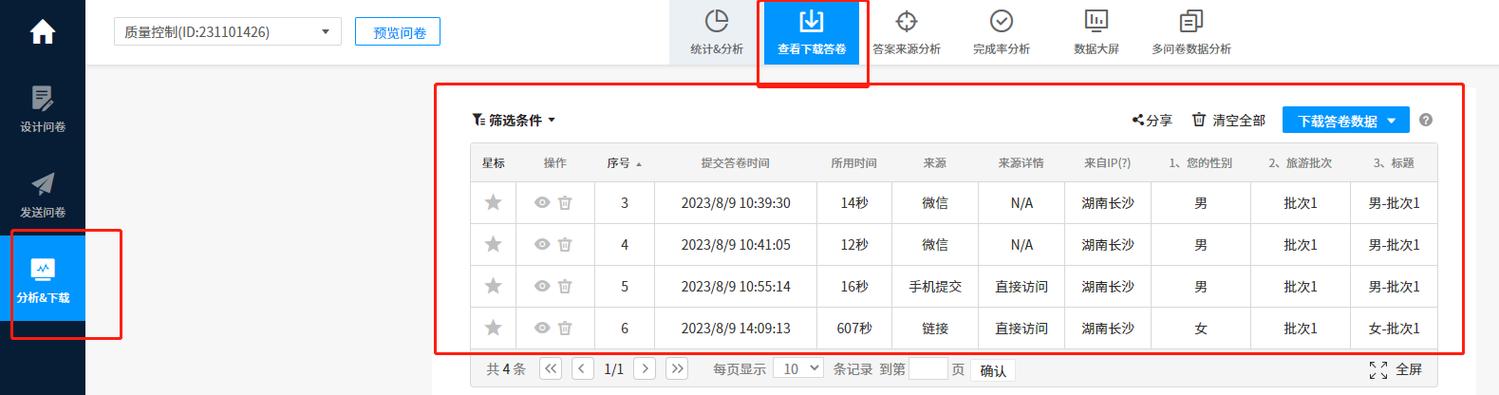This screenshot has height=395, width=1499.
Task: Click the page number input field
Action: [928, 369]
